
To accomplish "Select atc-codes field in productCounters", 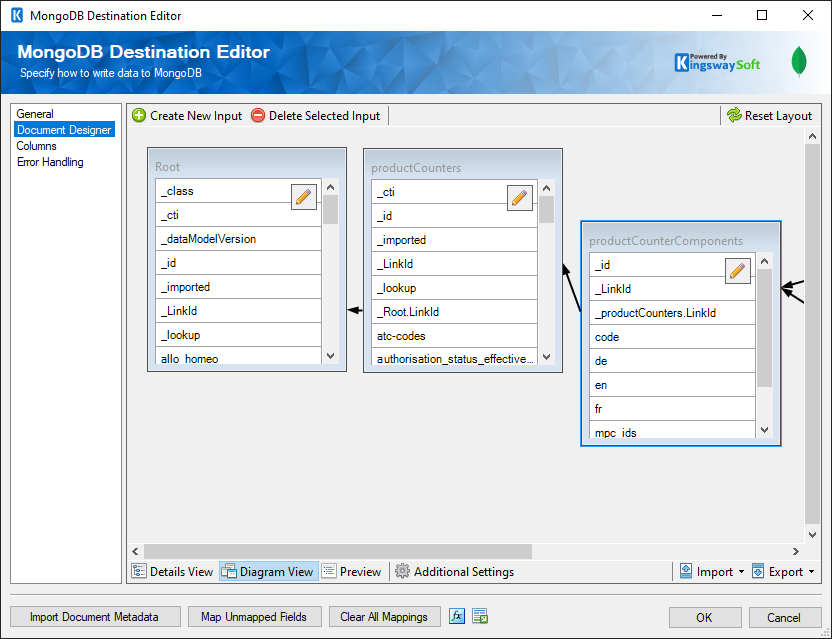I will point(454,336).
